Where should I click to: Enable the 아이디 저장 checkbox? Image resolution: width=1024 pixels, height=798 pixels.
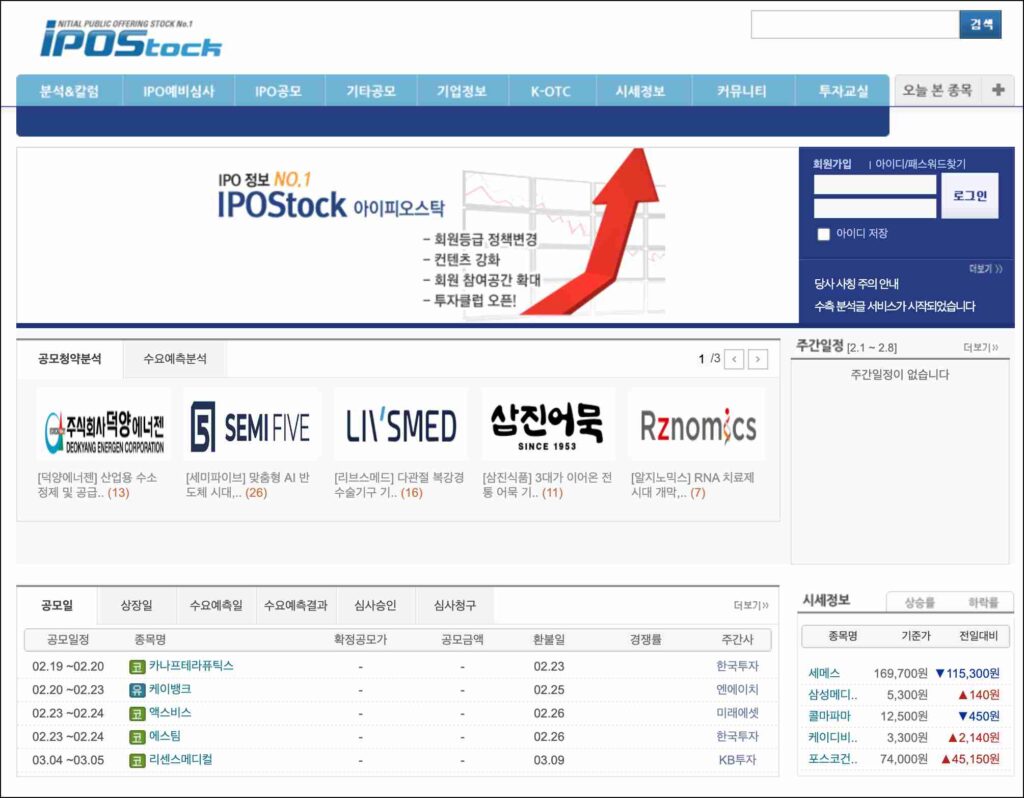[824, 234]
